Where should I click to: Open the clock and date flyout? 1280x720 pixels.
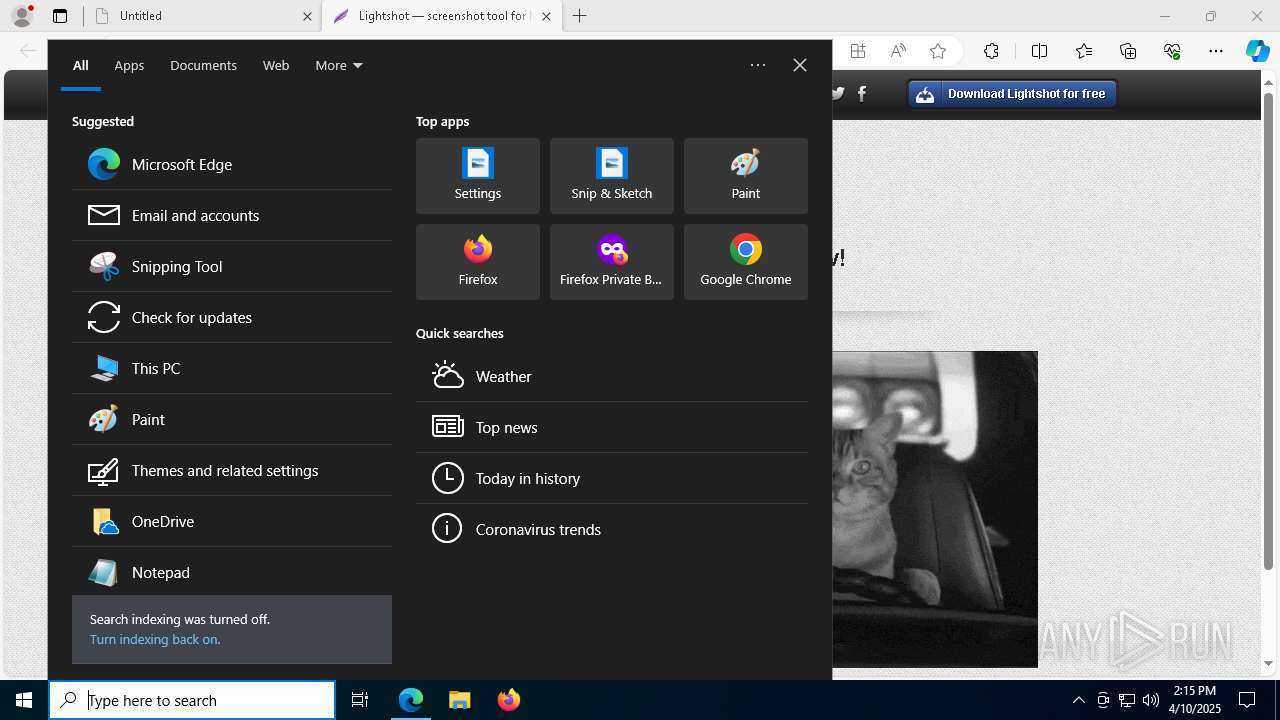1195,700
